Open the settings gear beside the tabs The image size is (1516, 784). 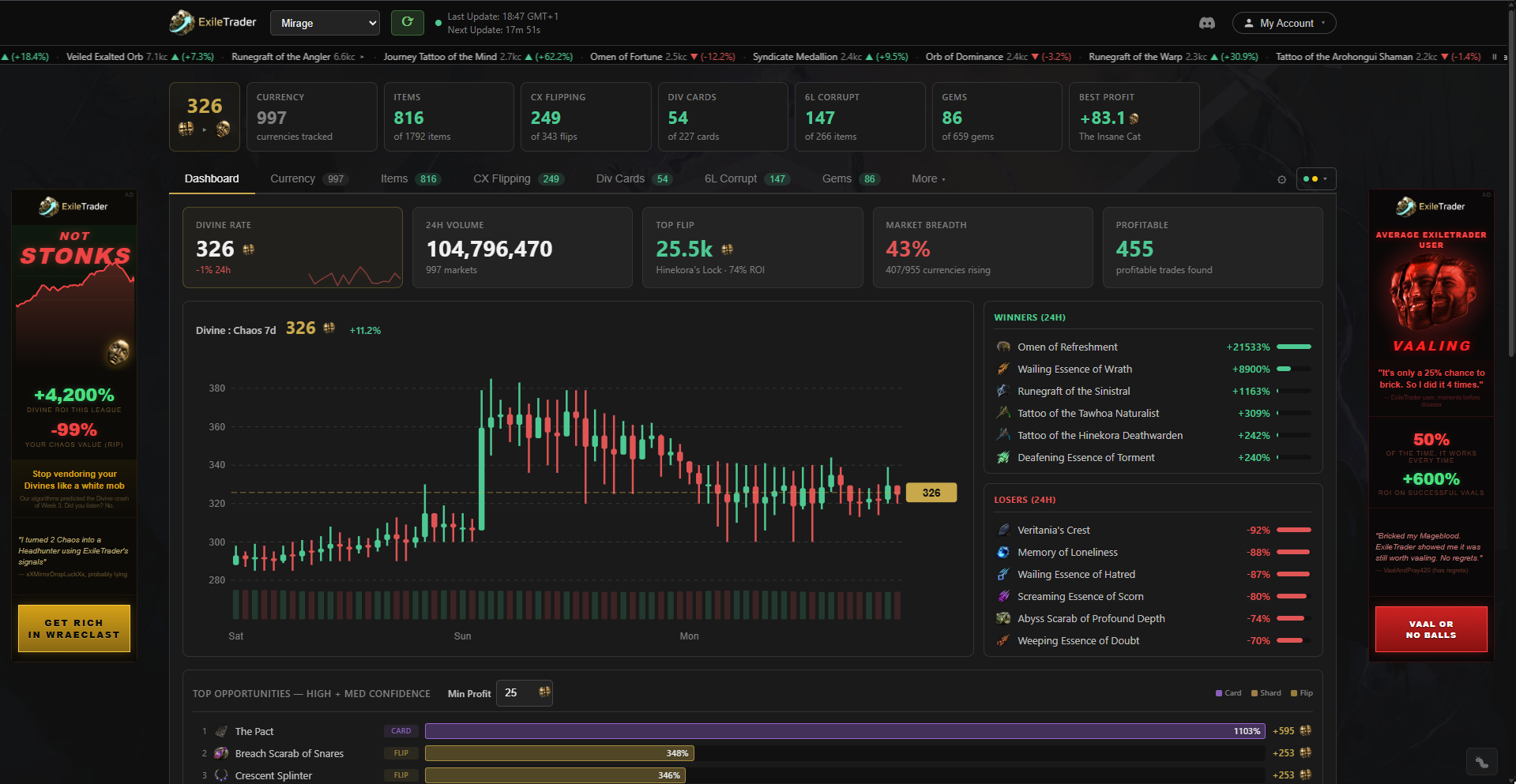pyautogui.click(x=1281, y=180)
